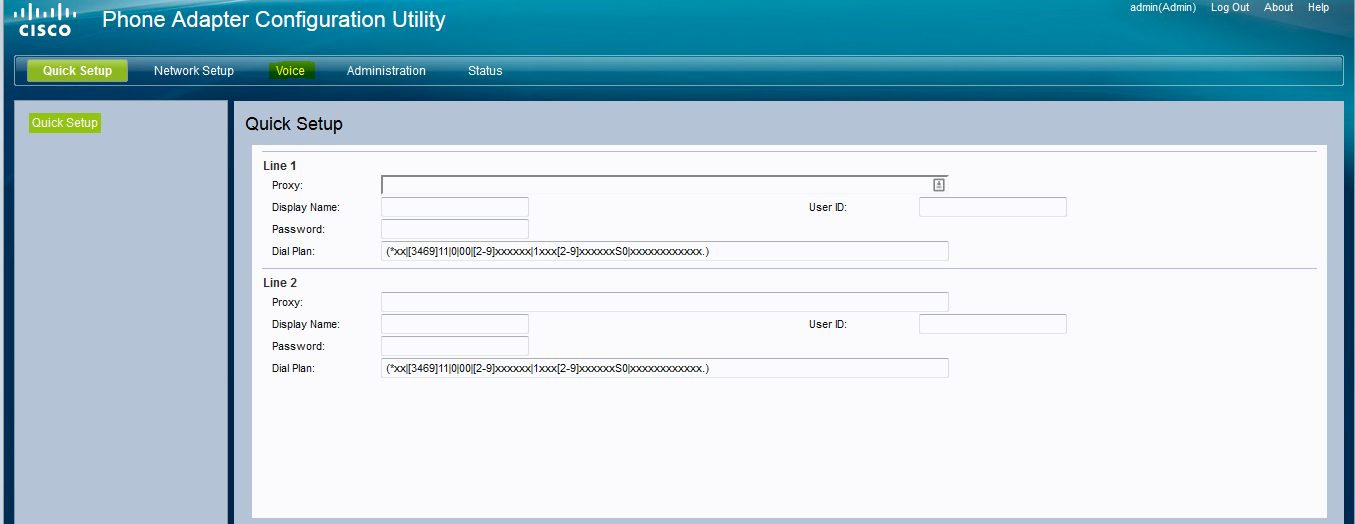
Task: Click the Line 1 Proxy label
Action: pyautogui.click(x=287, y=185)
